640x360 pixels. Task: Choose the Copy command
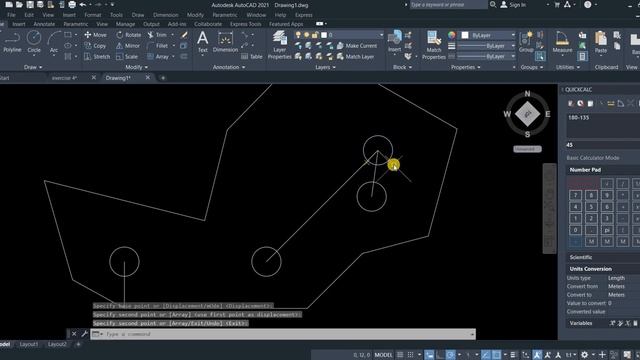click(96, 46)
